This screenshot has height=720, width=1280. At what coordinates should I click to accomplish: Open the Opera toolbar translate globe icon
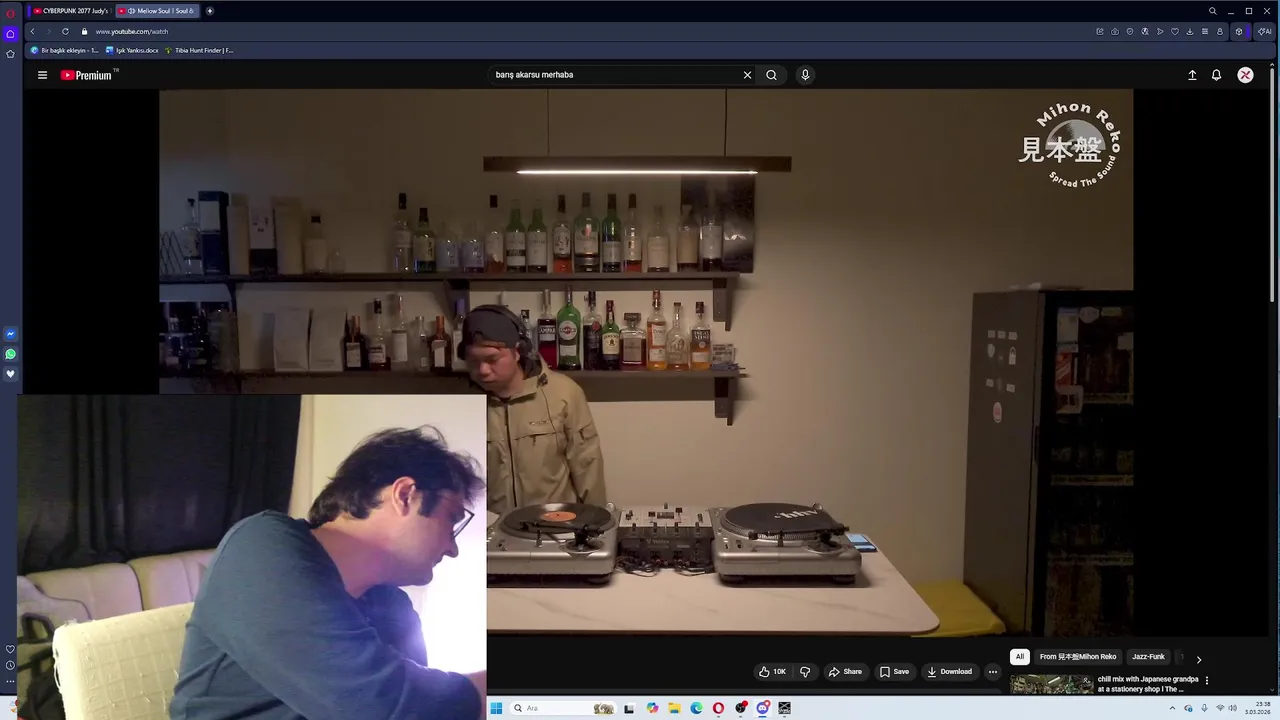[1144, 32]
